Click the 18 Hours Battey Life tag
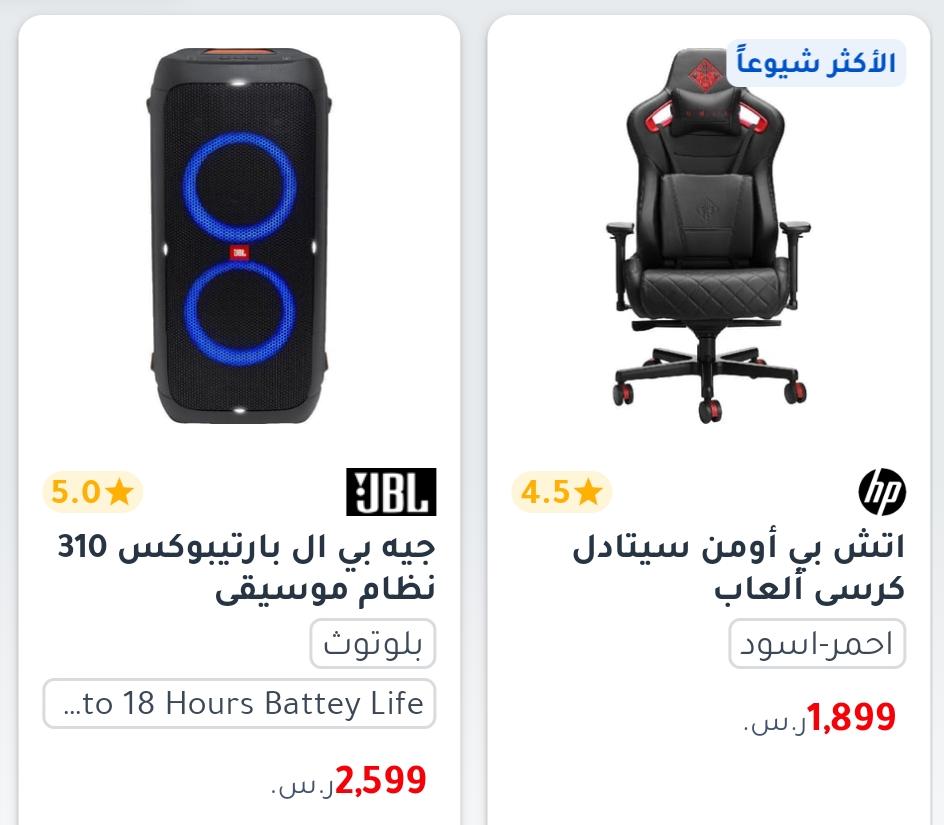 (239, 703)
